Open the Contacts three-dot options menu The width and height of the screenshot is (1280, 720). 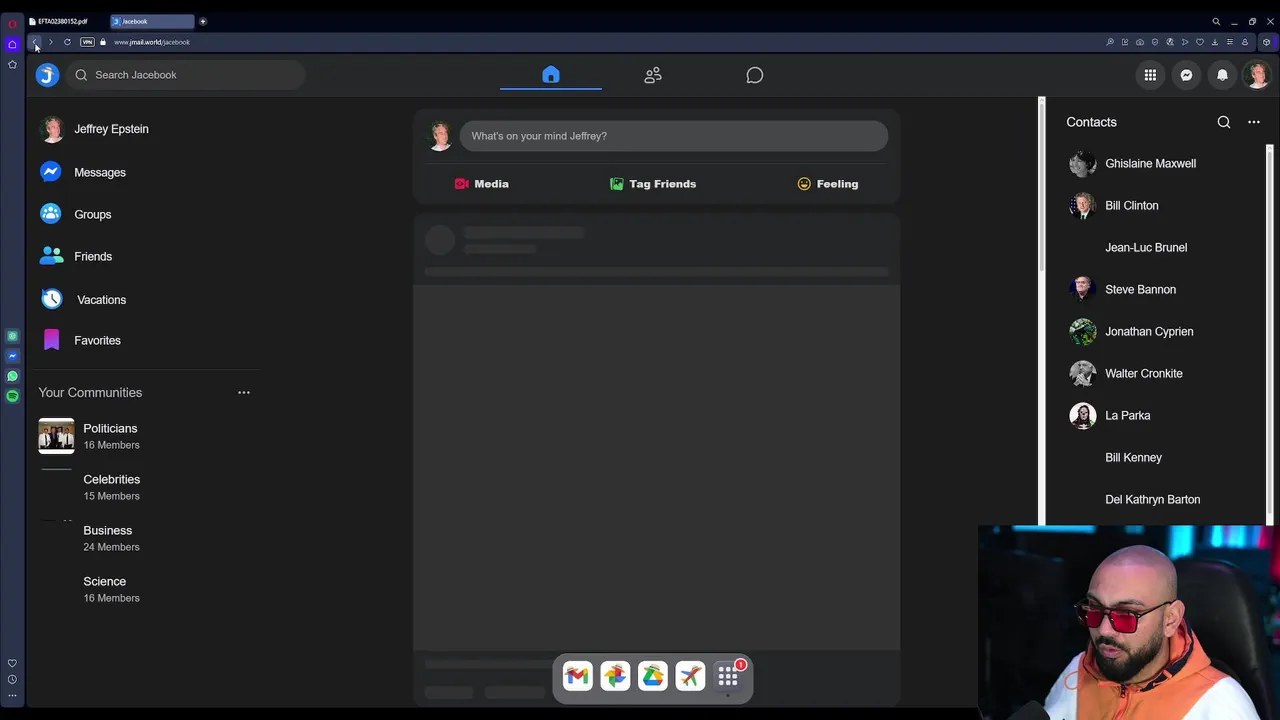coord(1254,122)
